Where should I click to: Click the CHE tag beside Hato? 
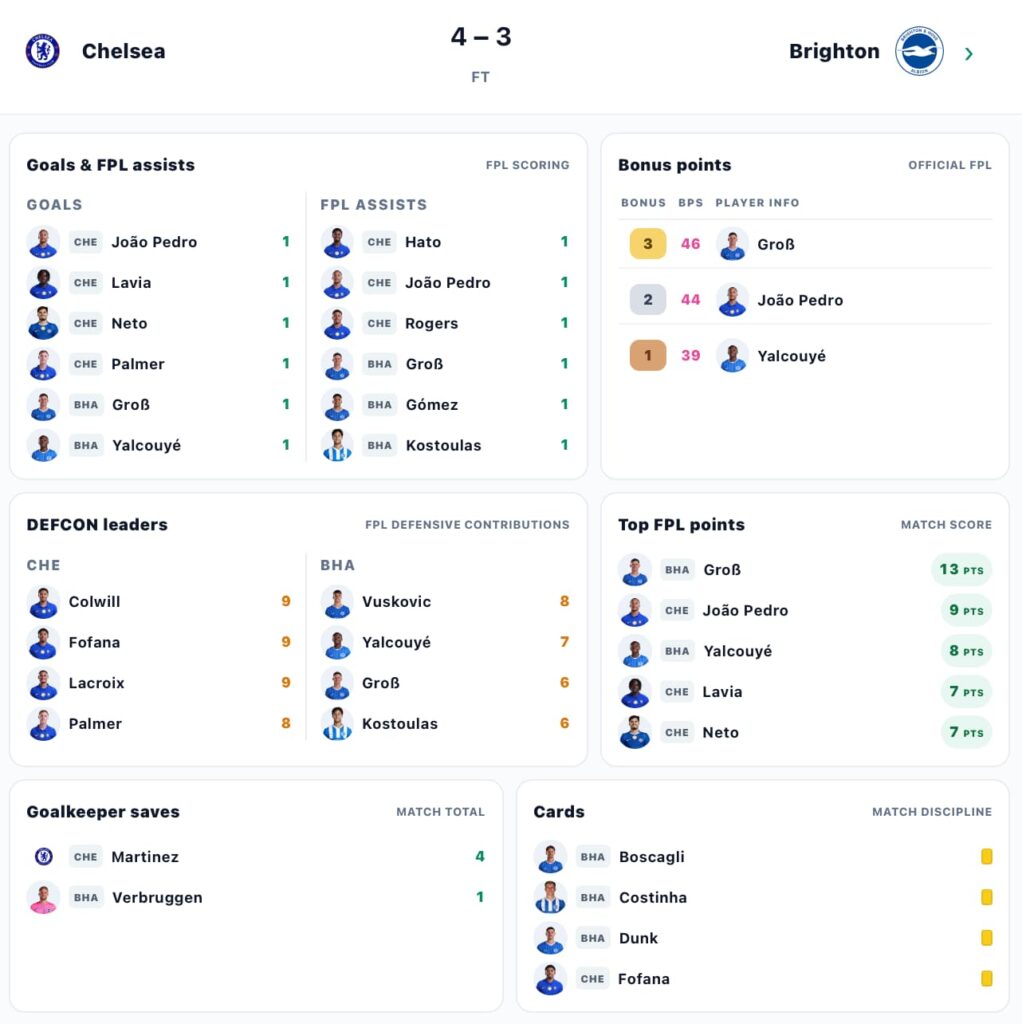[379, 242]
